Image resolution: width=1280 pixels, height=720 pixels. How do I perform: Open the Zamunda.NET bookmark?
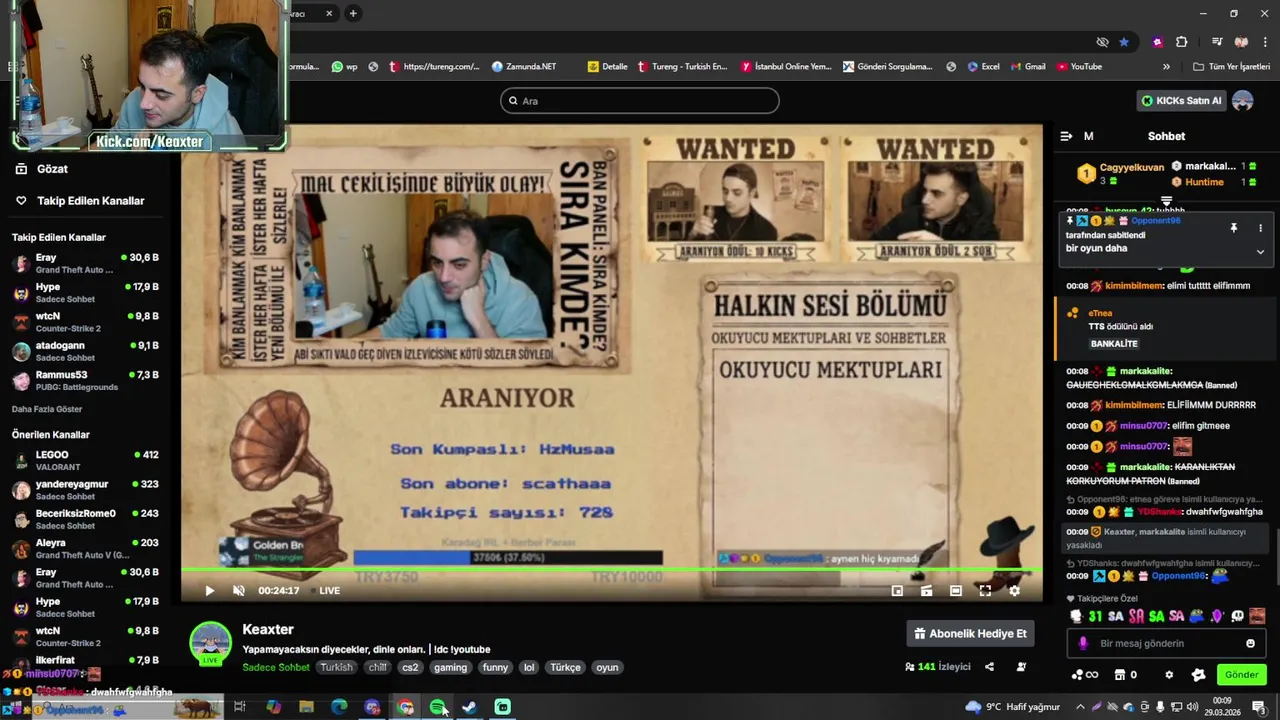[524, 67]
